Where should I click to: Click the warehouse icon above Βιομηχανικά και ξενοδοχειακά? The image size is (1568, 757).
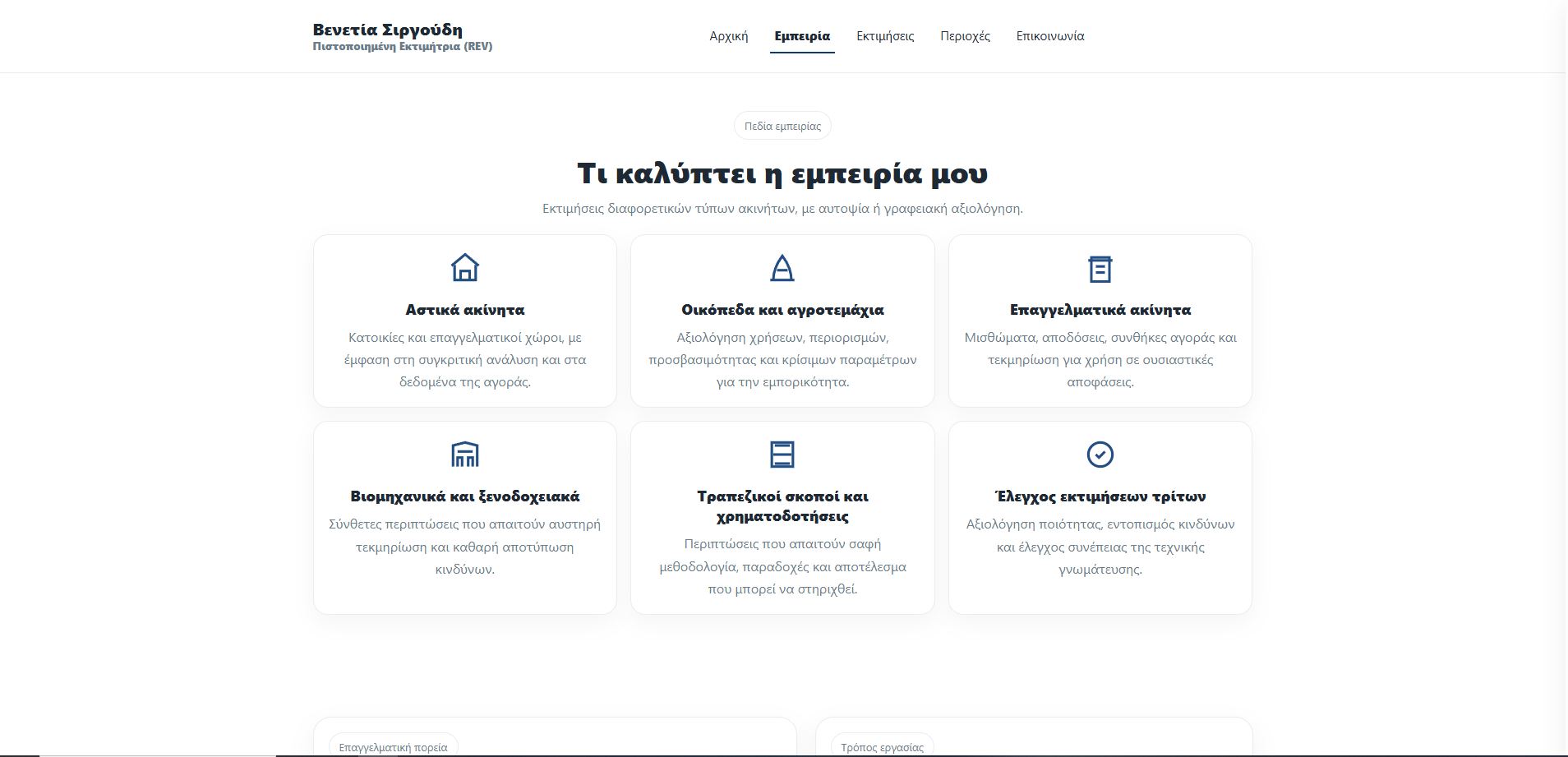click(x=465, y=454)
